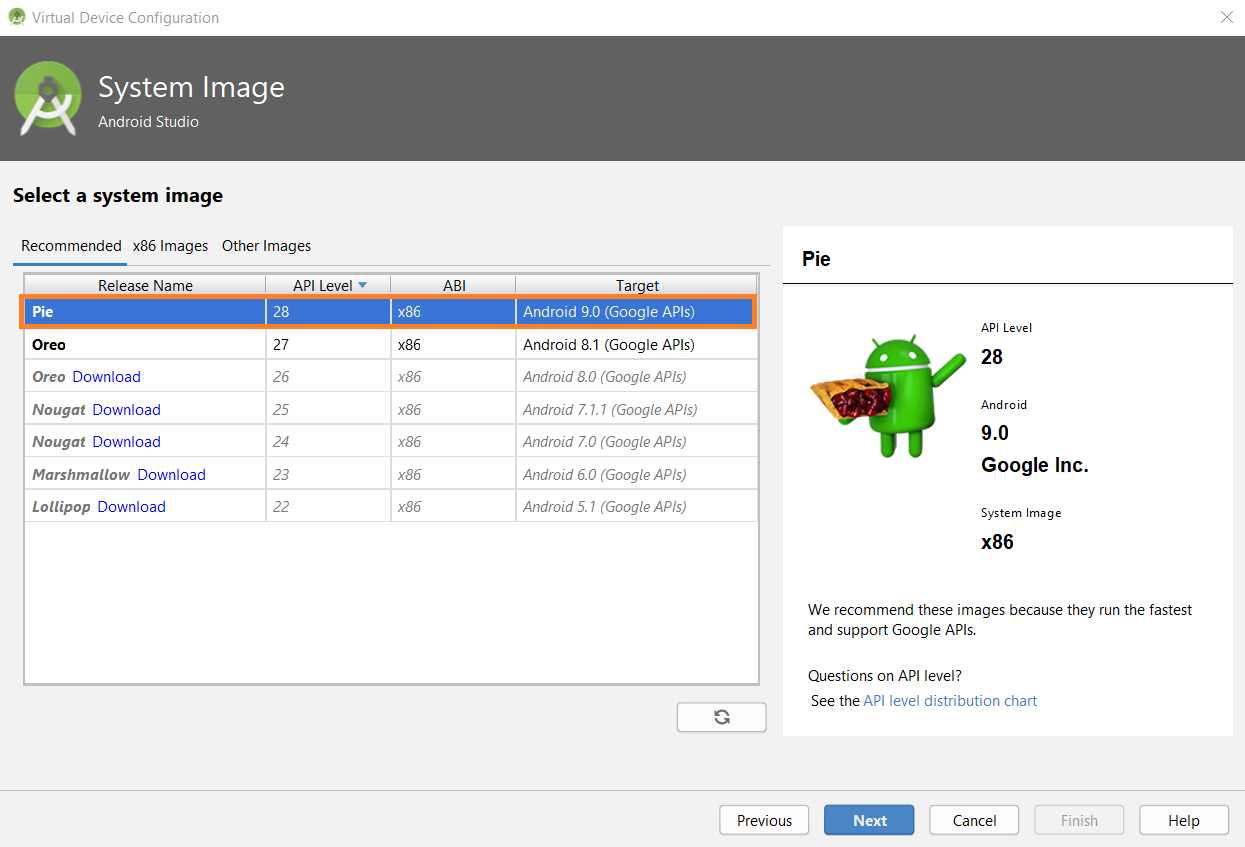Click API level 27 cell
Viewport: 1245px width, 847px height.
tap(328, 344)
